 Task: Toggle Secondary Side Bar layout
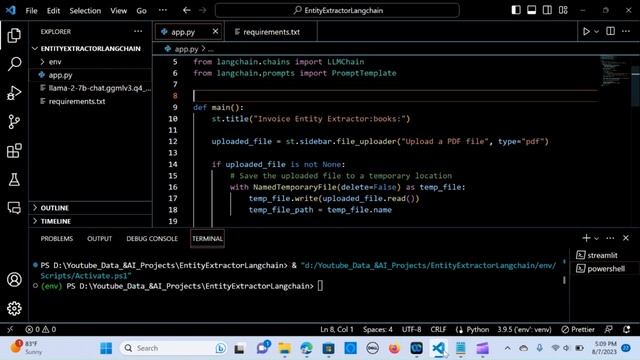tap(547, 10)
